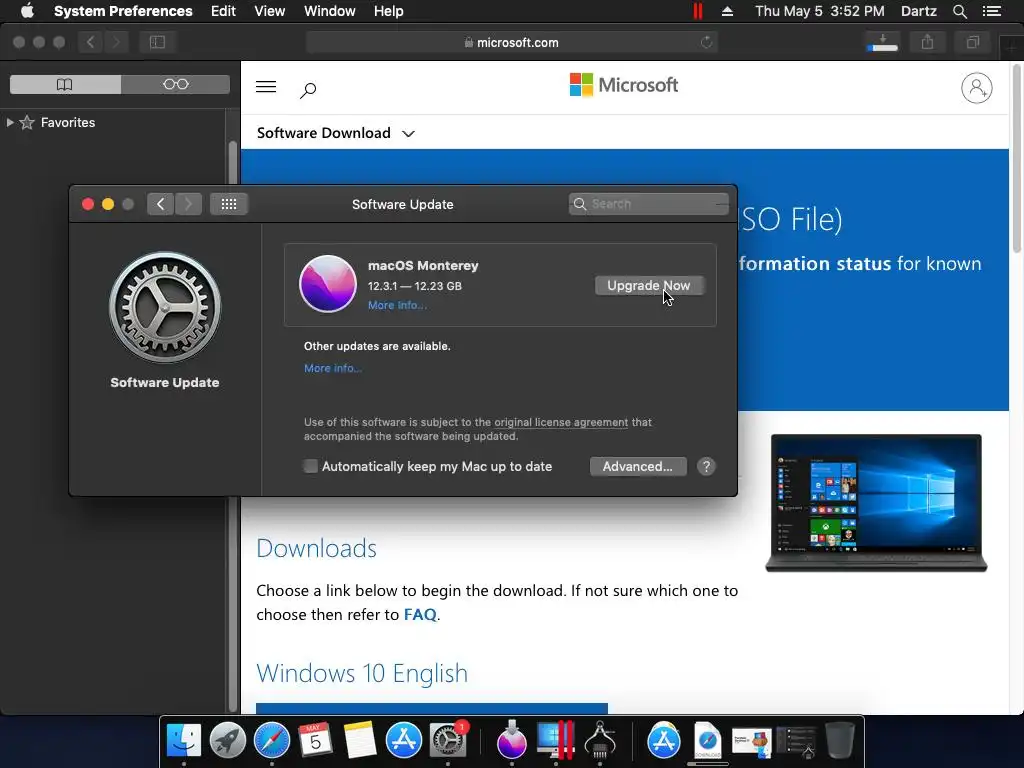Open the Edit menu

(x=223, y=11)
